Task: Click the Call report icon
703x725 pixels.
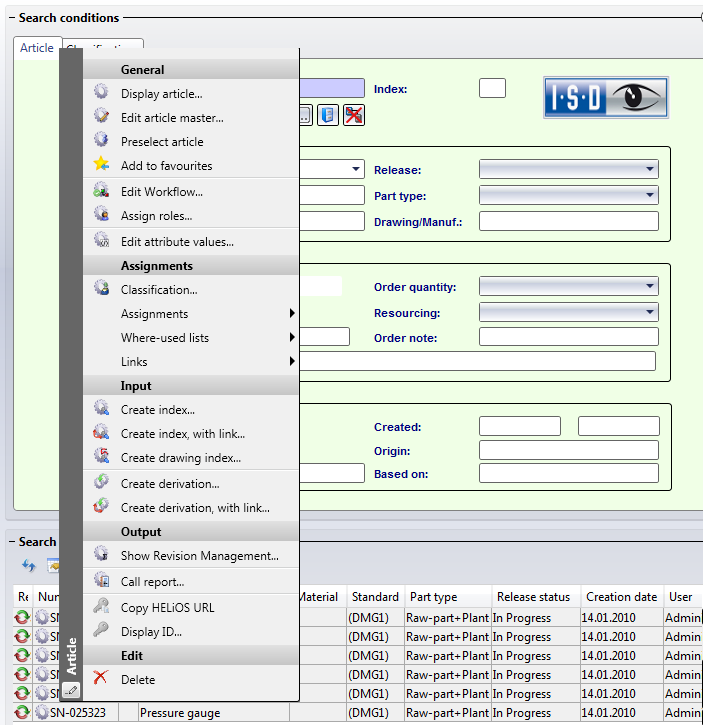Action: click(x=101, y=581)
